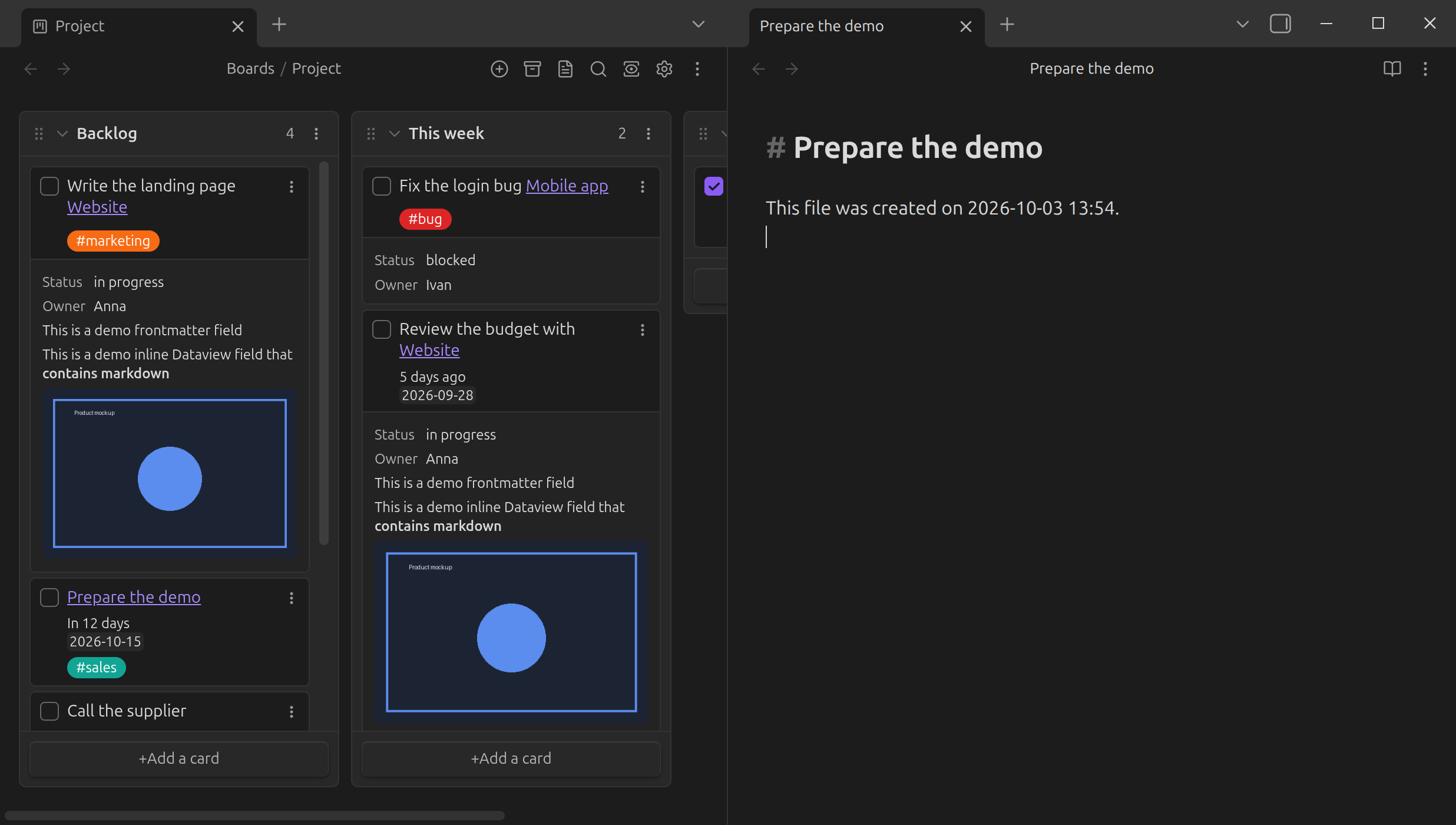Open more options in Prepare the demo pane
Viewport: 1456px width, 825px height.
pos(1425,69)
